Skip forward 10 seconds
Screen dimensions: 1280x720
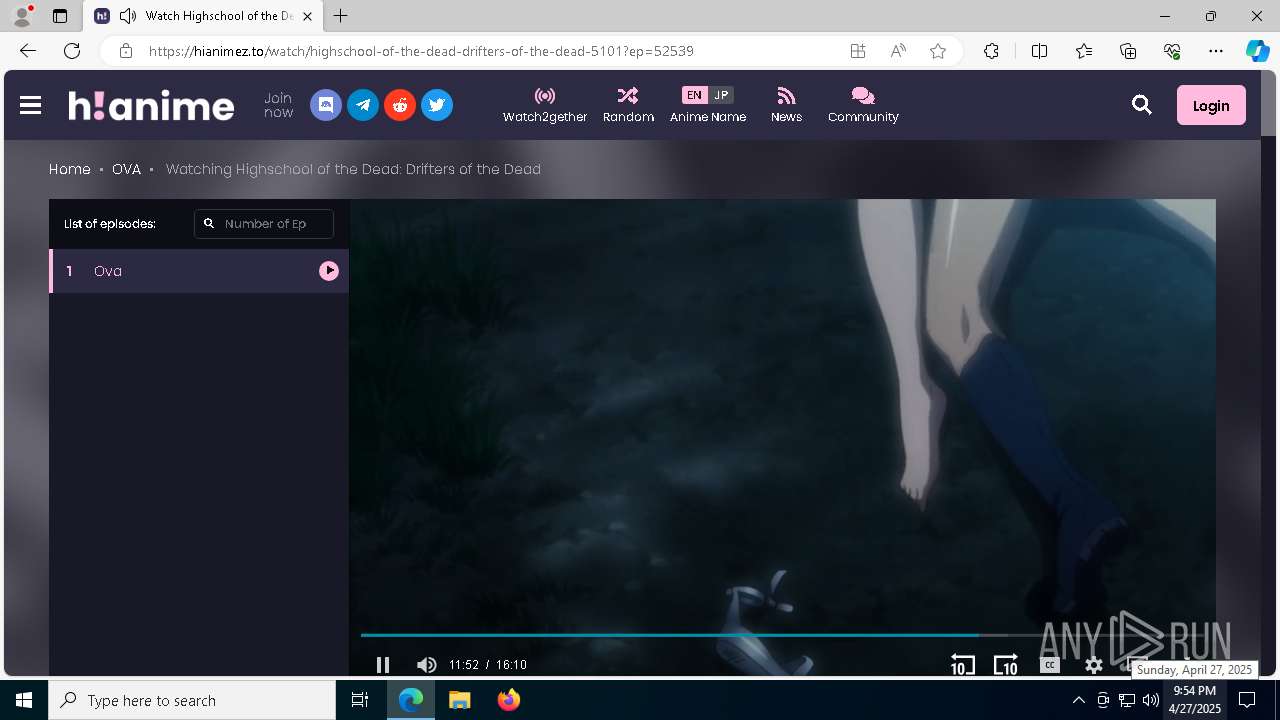(x=1006, y=665)
